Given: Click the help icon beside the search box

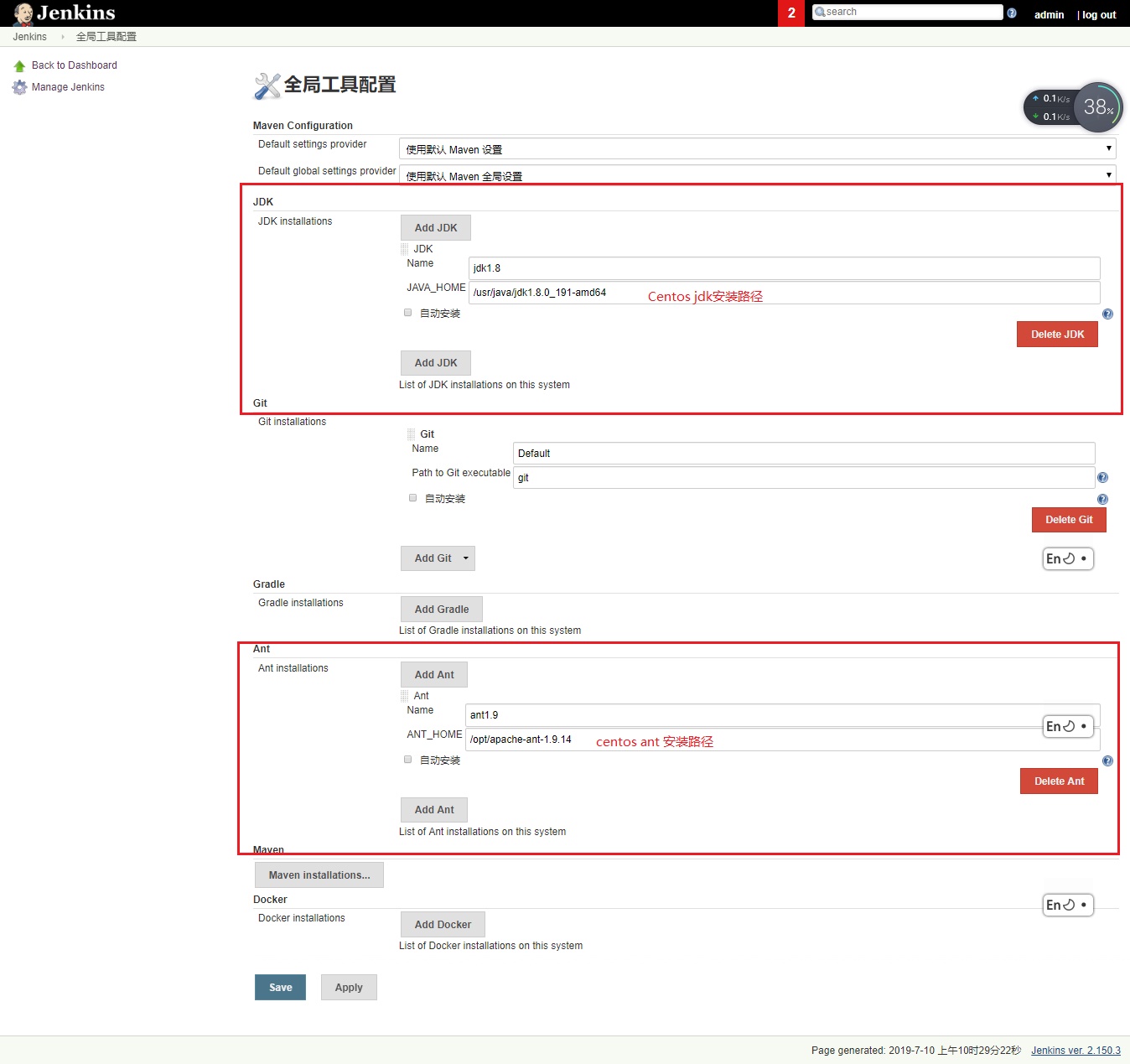Looking at the screenshot, I should tap(1012, 13).
